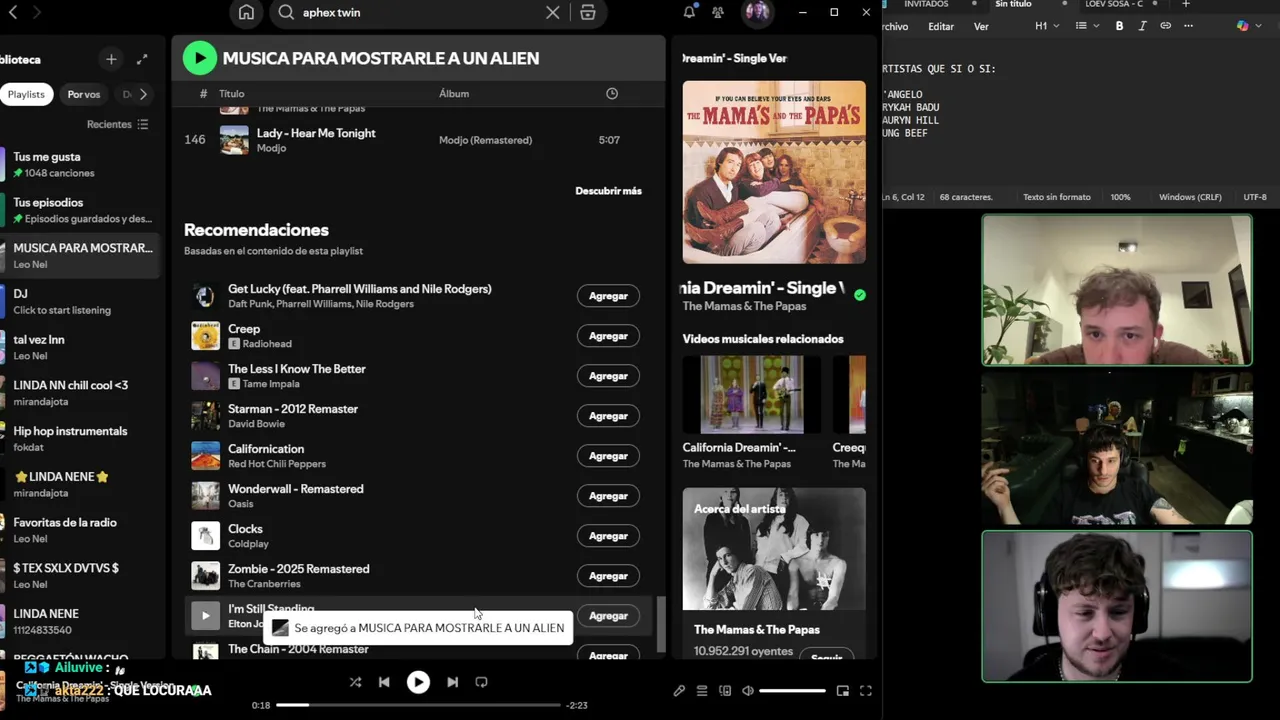Screen dimensions: 1280x720
Task: Clear the aphex twin search text
Action: 552,12
